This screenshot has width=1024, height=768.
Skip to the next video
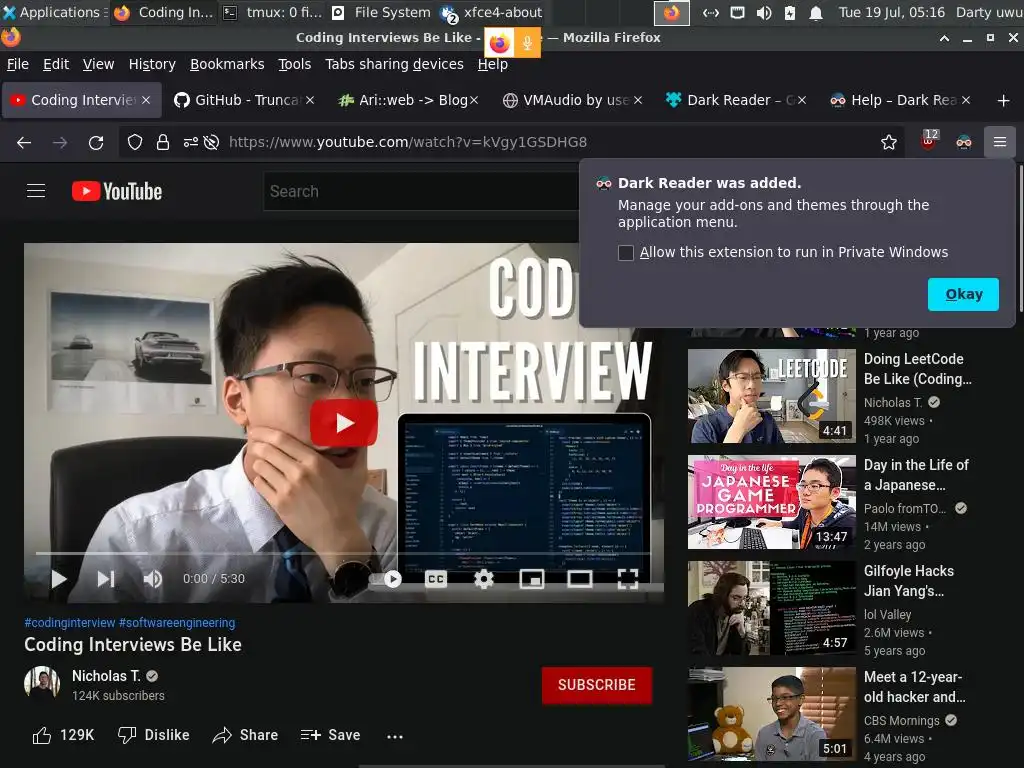pyautogui.click(x=106, y=579)
